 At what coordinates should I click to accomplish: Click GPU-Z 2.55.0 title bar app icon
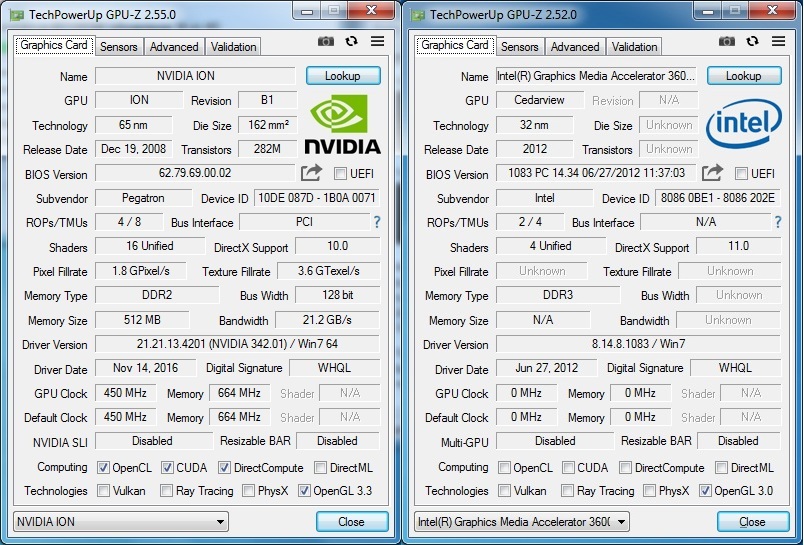point(17,15)
